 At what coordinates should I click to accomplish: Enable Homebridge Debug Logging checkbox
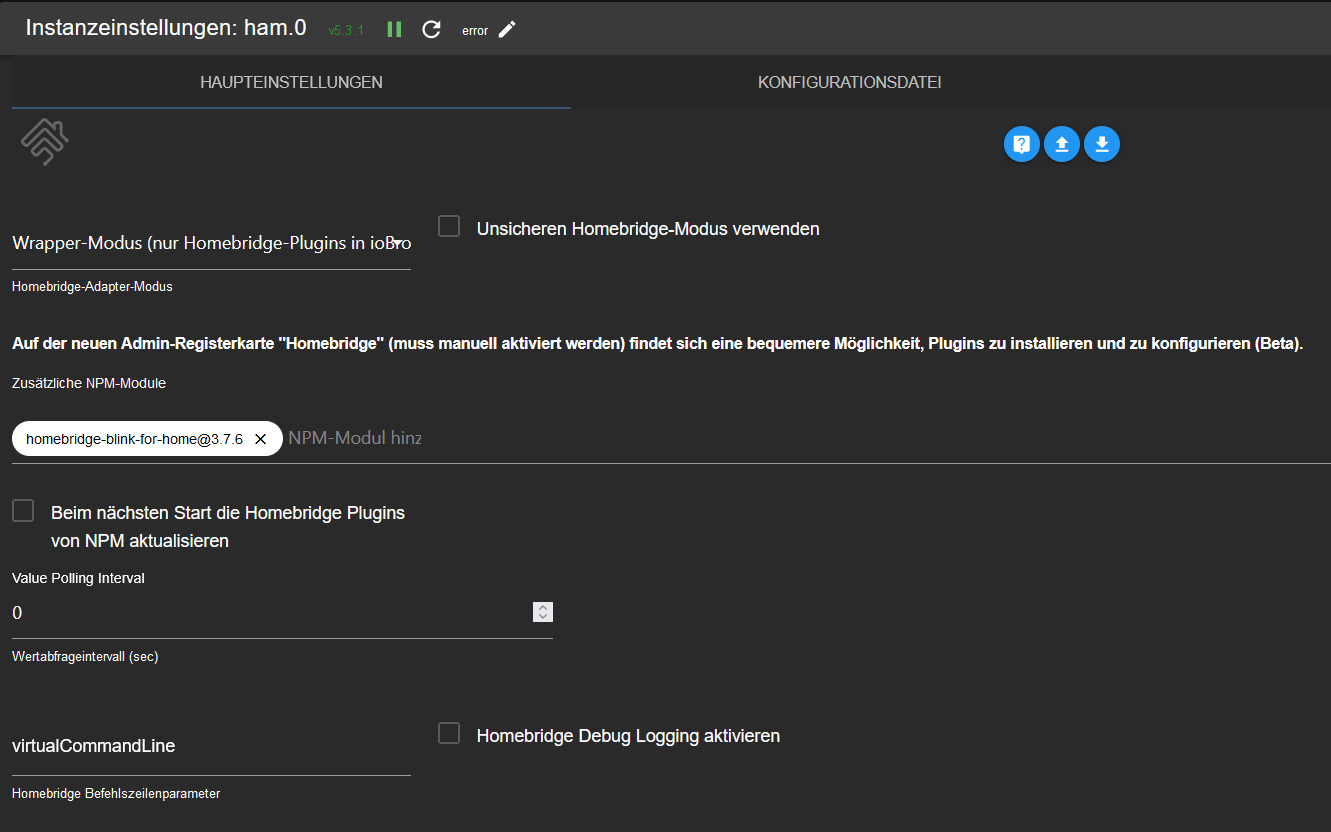click(x=450, y=734)
